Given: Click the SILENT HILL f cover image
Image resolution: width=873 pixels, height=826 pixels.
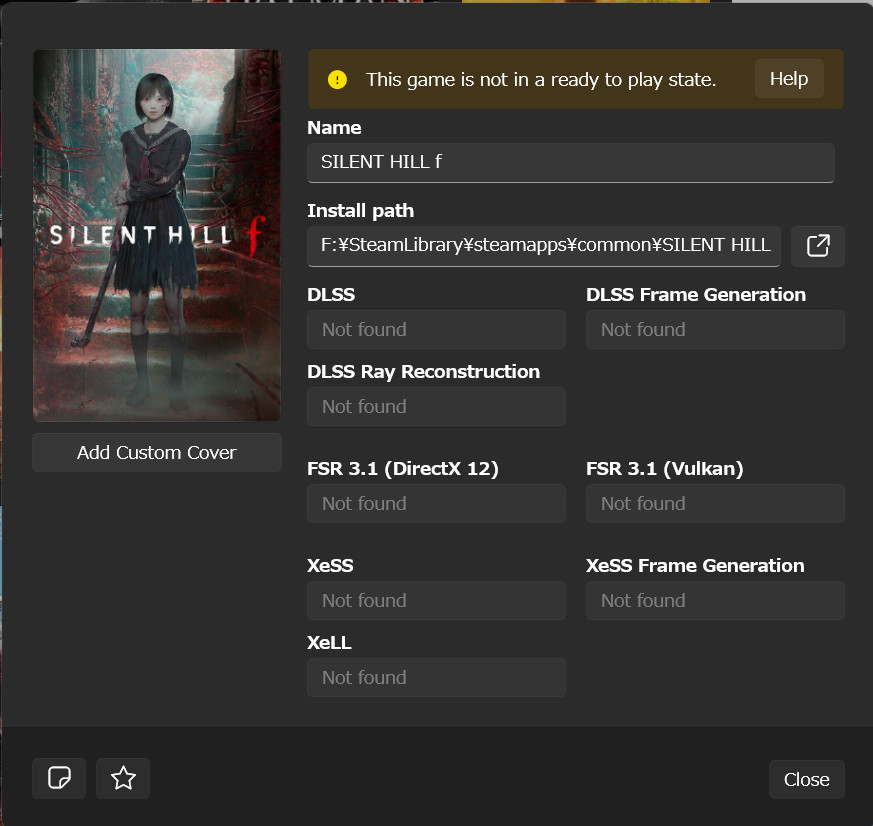Looking at the screenshot, I should (157, 235).
